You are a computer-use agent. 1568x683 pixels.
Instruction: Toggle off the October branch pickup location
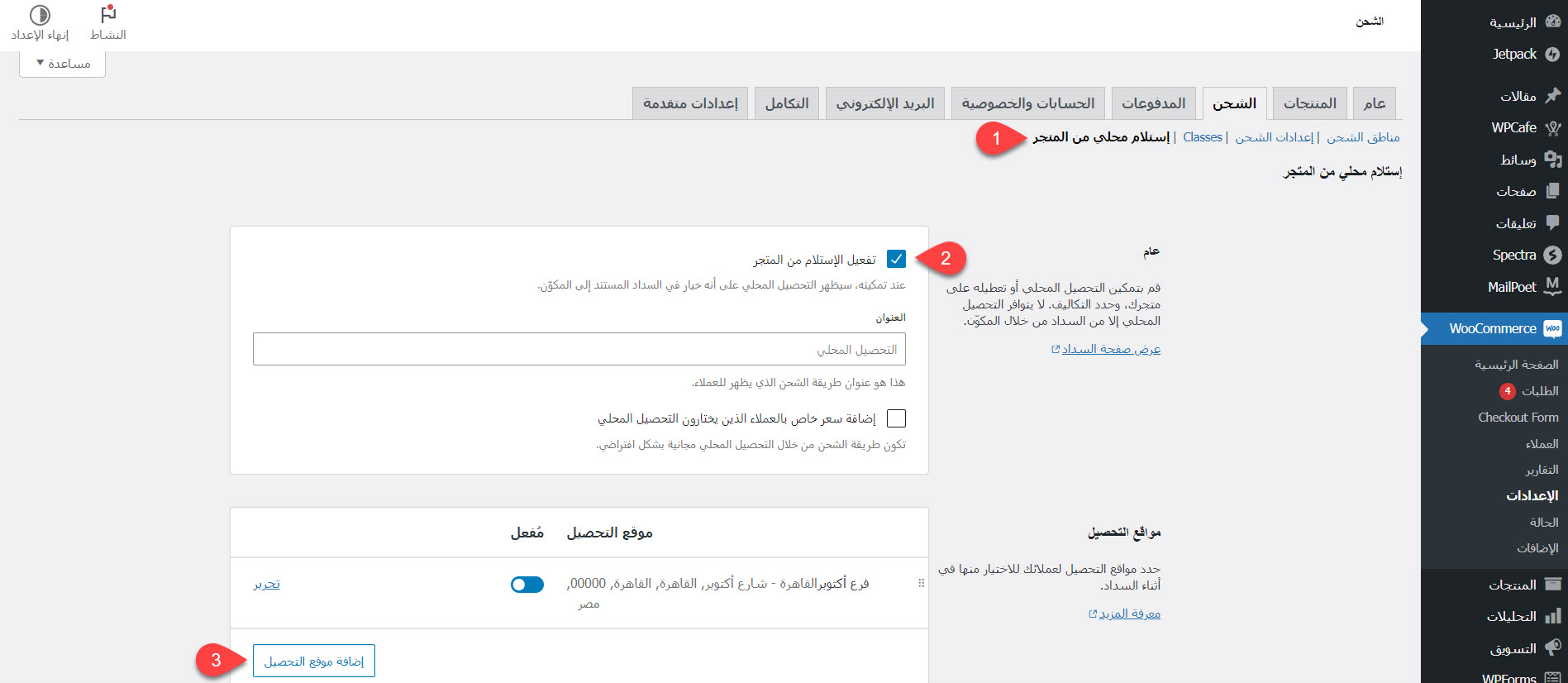tap(527, 585)
